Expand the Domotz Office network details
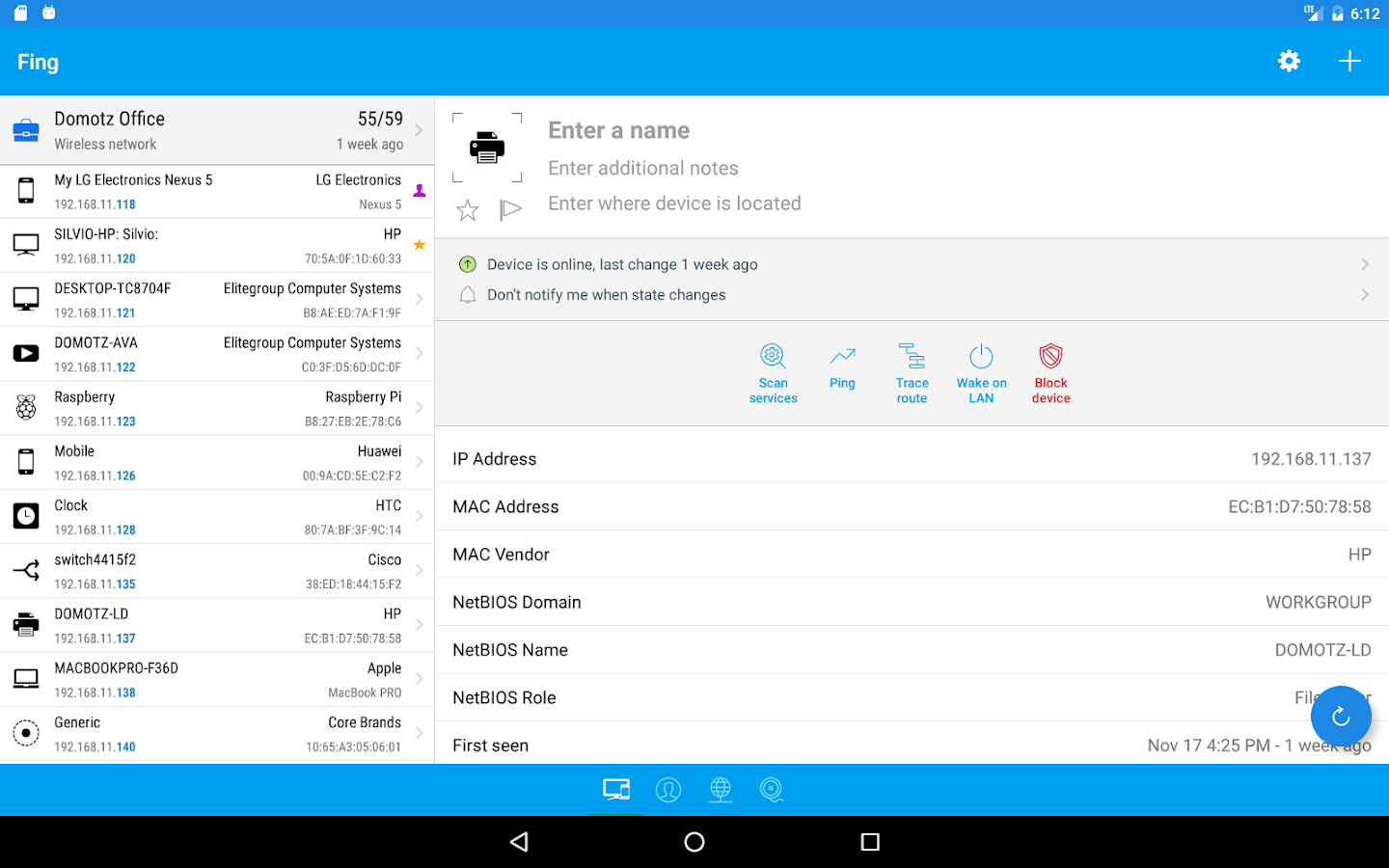This screenshot has height=868, width=1389. click(x=217, y=130)
